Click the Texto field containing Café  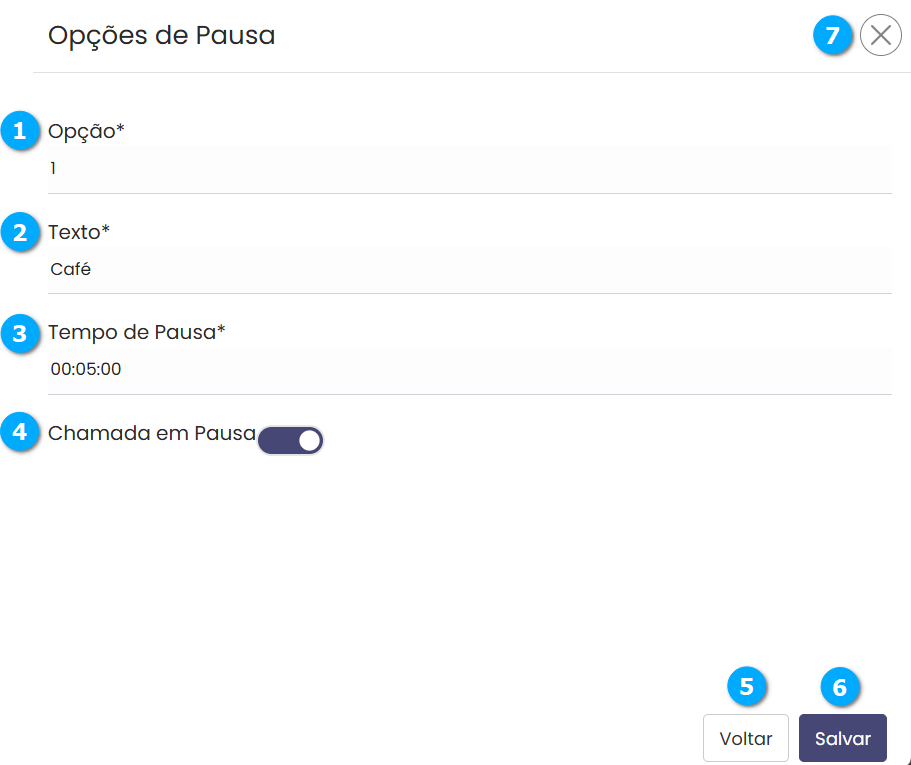[468, 270]
